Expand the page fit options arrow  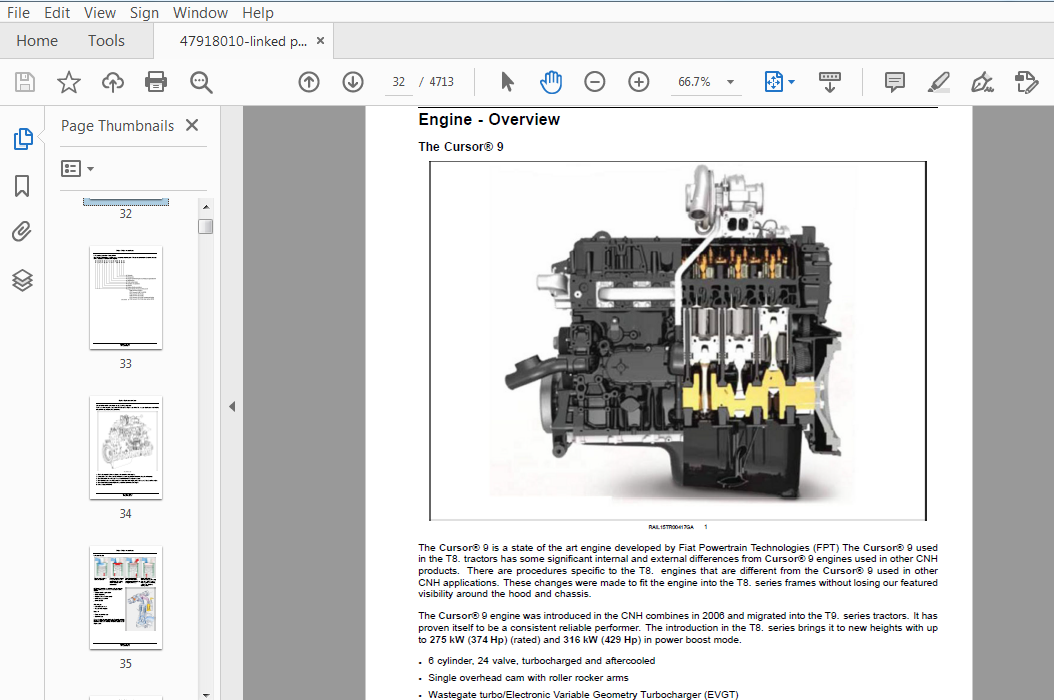(x=791, y=82)
